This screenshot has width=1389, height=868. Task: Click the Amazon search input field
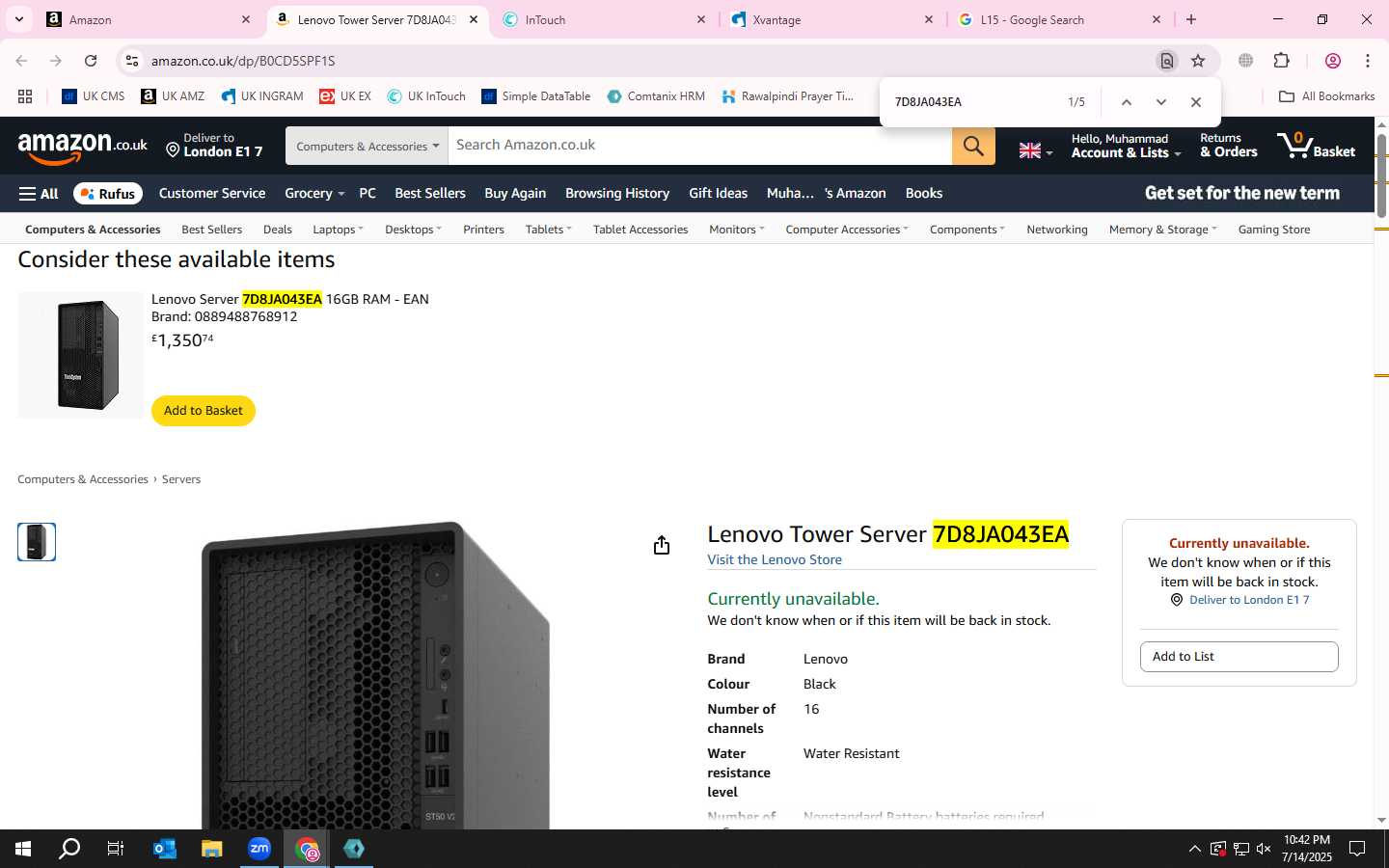pos(700,146)
